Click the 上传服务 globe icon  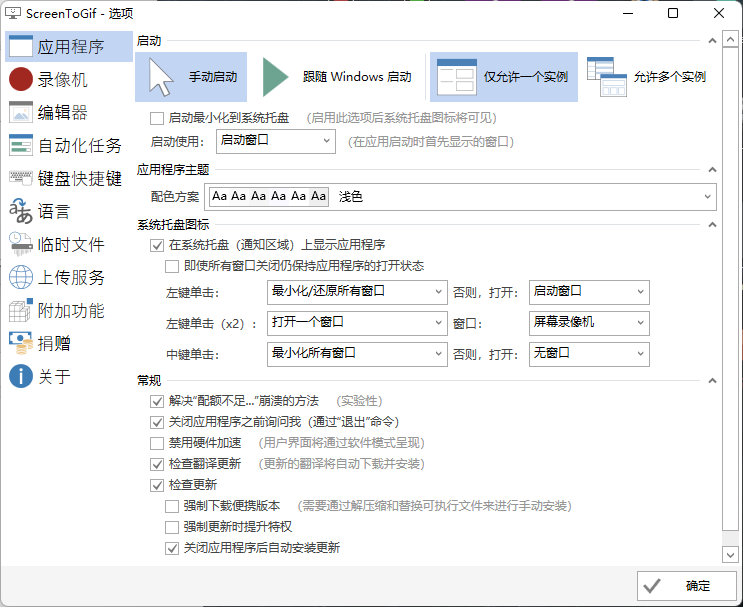(x=21, y=277)
